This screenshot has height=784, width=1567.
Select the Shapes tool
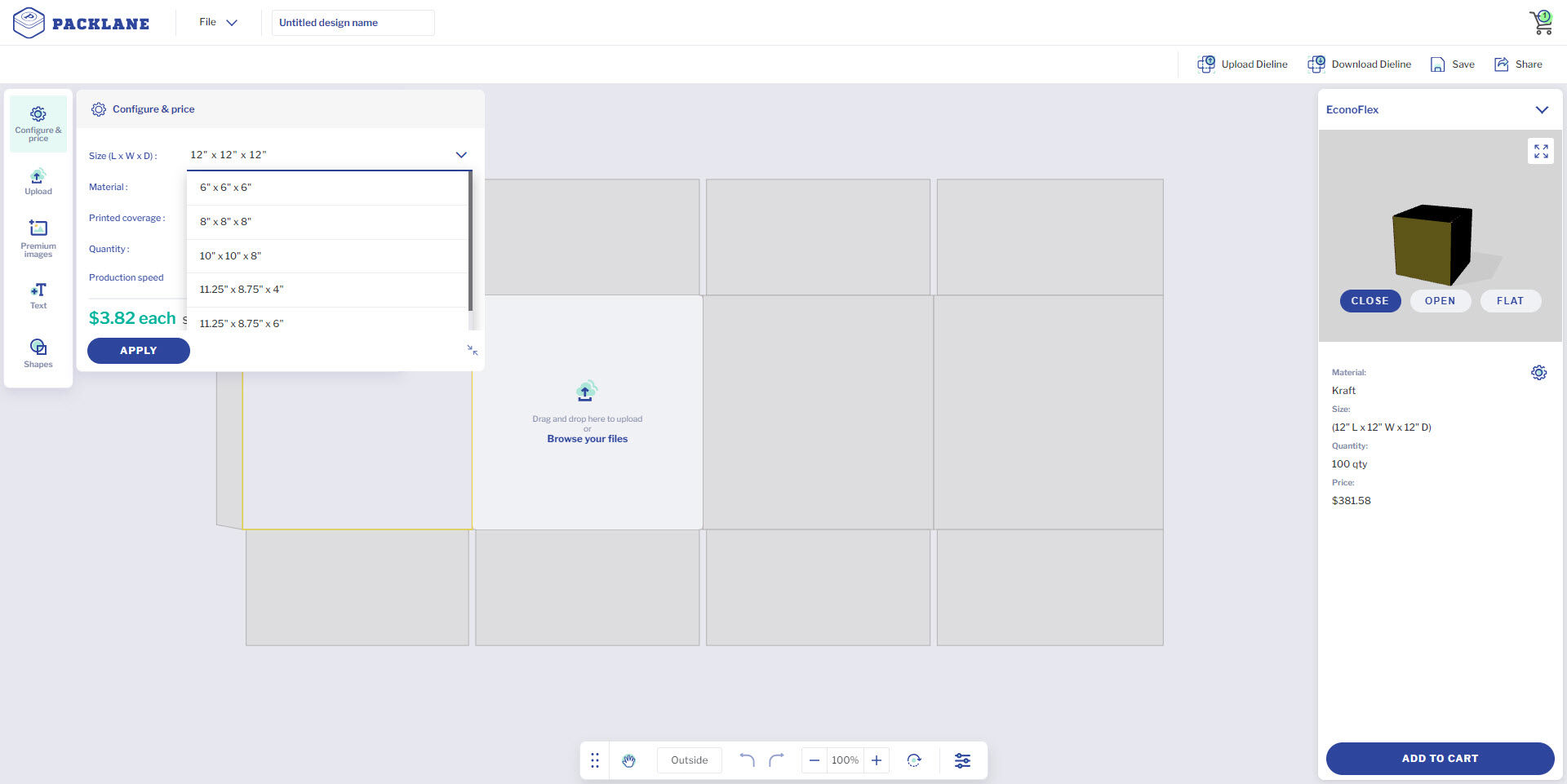[x=38, y=353]
